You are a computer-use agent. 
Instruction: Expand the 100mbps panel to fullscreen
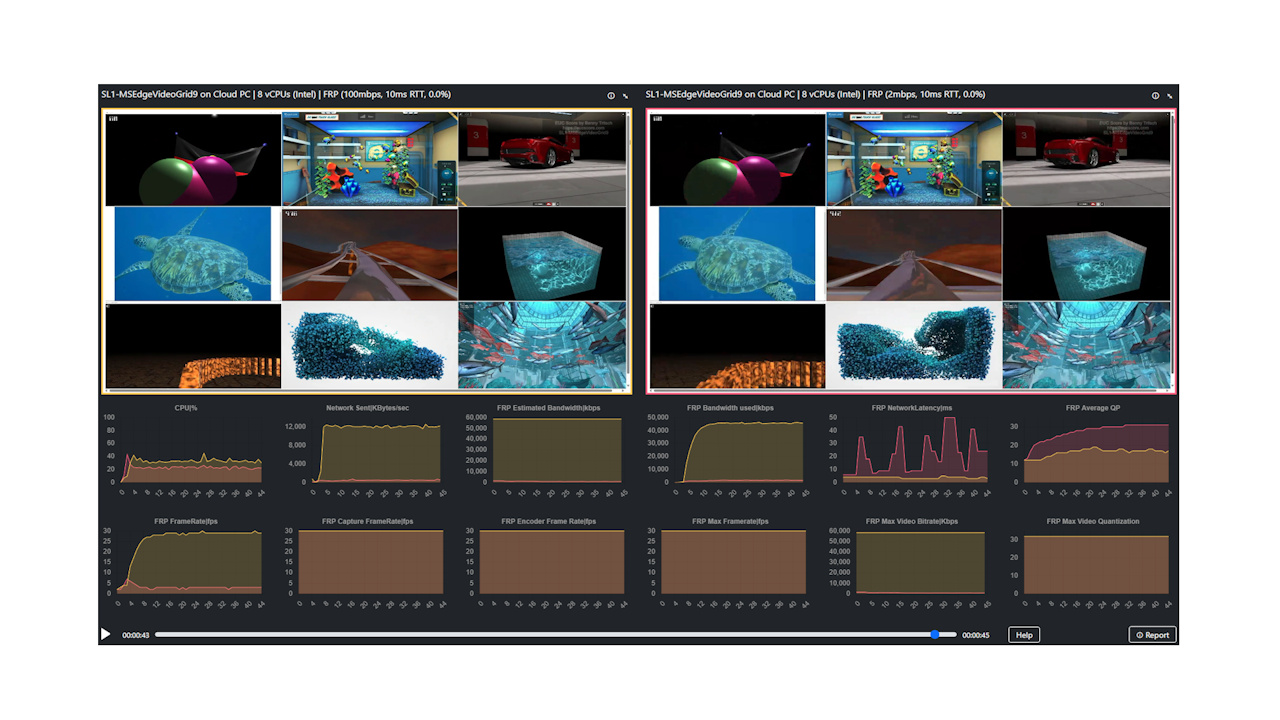point(626,96)
